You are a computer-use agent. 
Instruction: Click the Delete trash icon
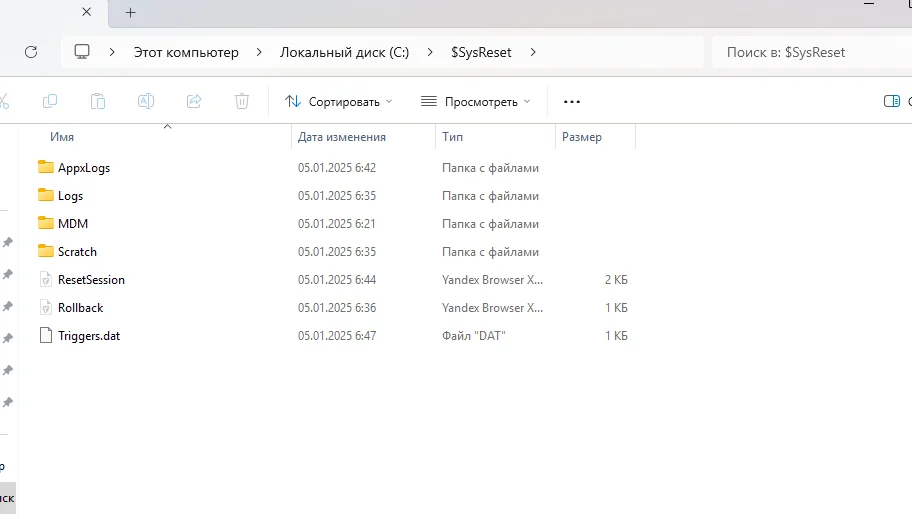point(242,101)
